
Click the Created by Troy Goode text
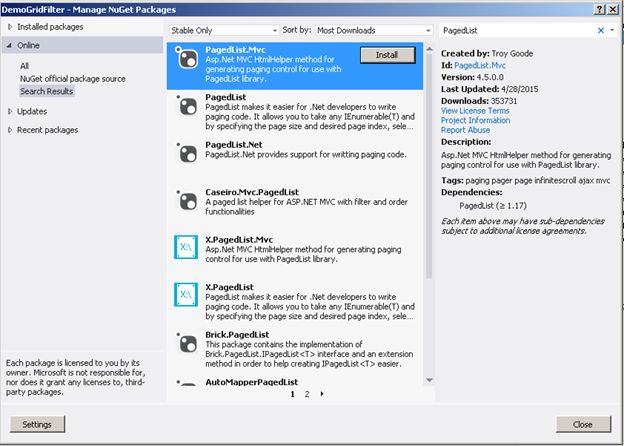click(487, 54)
